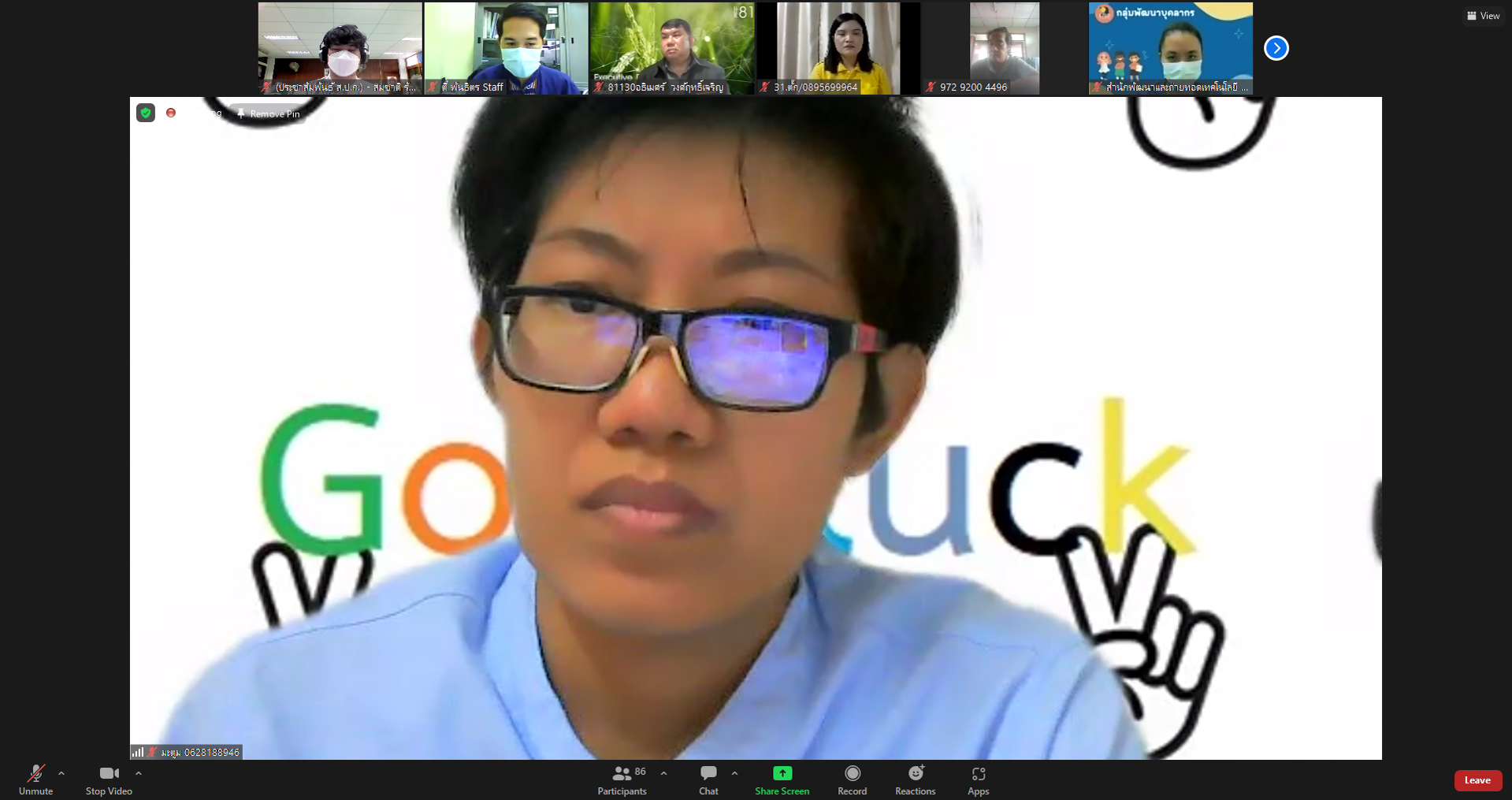Image resolution: width=1512 pixels, height=800 pixels.
Task: Click Remove Pin button
Action: [269, 113]
